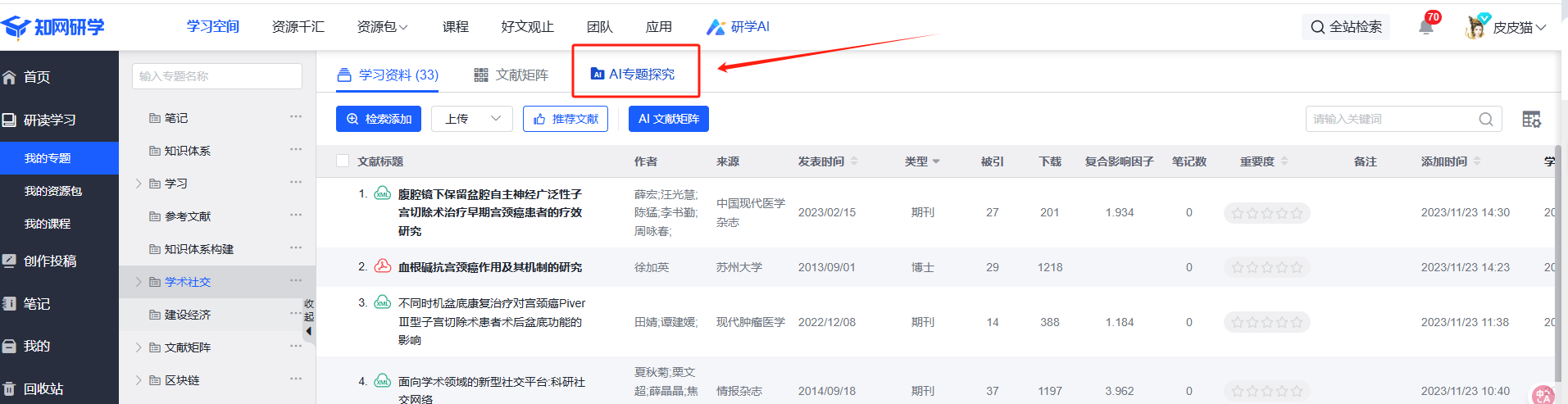This screenshot has width=1568, height=404.
Task: Click the XML icon for article 1
Action: click(383, 194)
